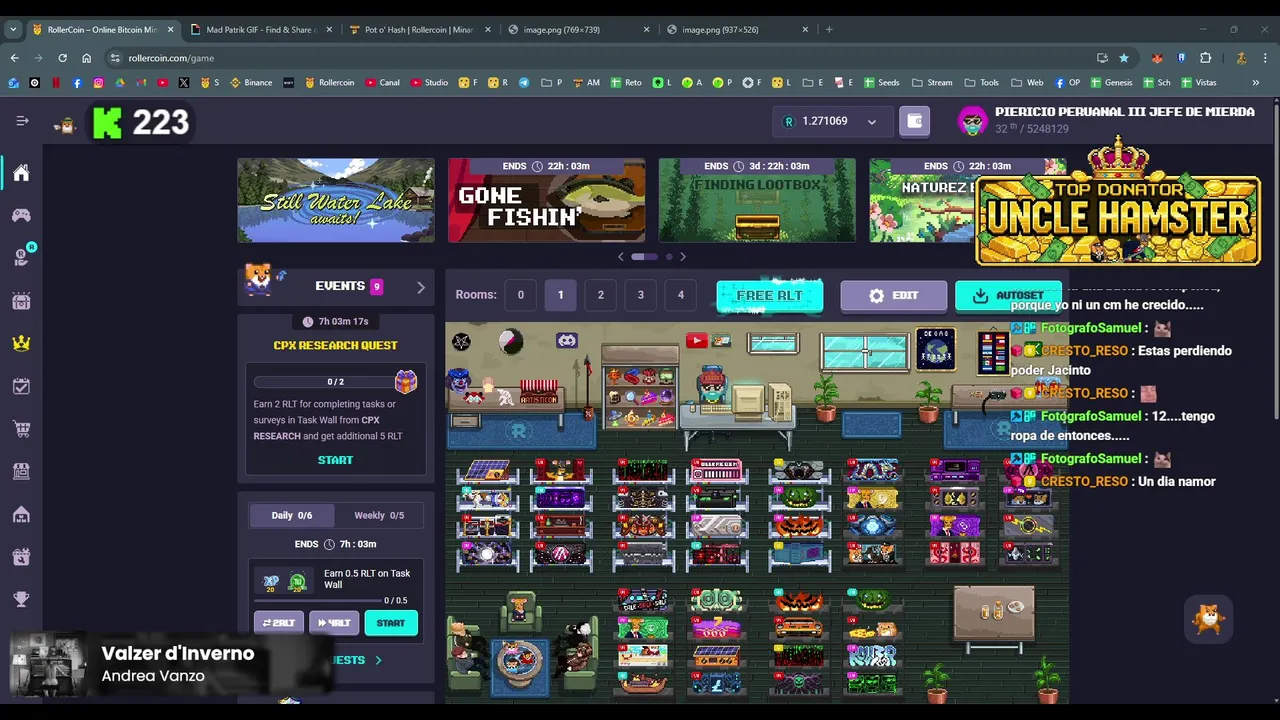Image resolution: width=1280 pixels, height=720 pixels.
Task: Open the Telegram bookmark icon
Action: pyautogui.click(x=523, y=83)
